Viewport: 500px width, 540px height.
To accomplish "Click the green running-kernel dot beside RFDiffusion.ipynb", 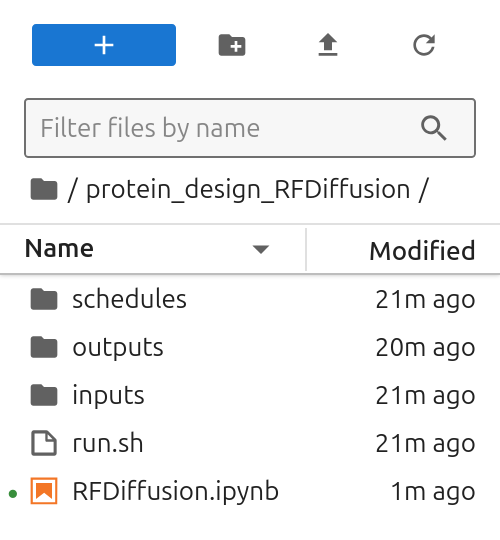I will point(13,494).
